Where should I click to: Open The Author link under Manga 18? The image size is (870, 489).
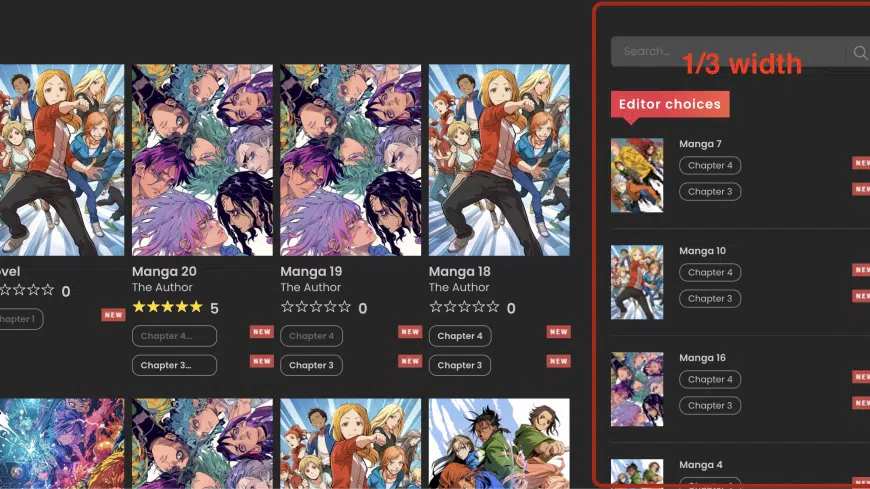[x=459, y=287]
